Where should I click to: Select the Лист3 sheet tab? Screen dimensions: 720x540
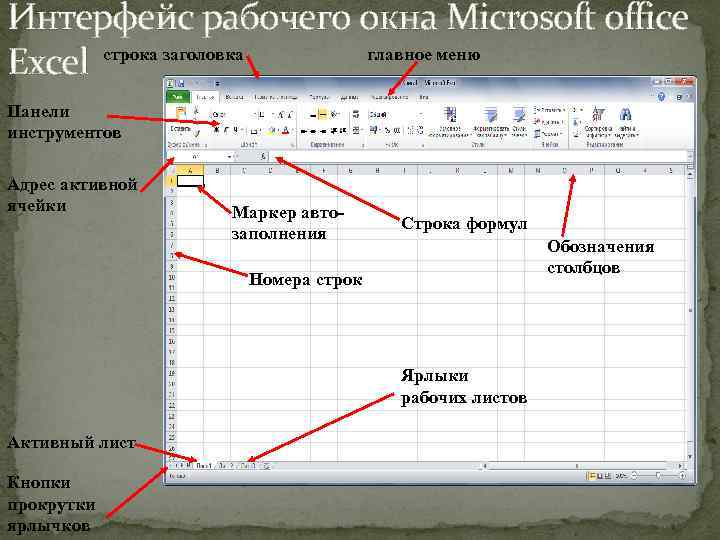click(248, 466)
